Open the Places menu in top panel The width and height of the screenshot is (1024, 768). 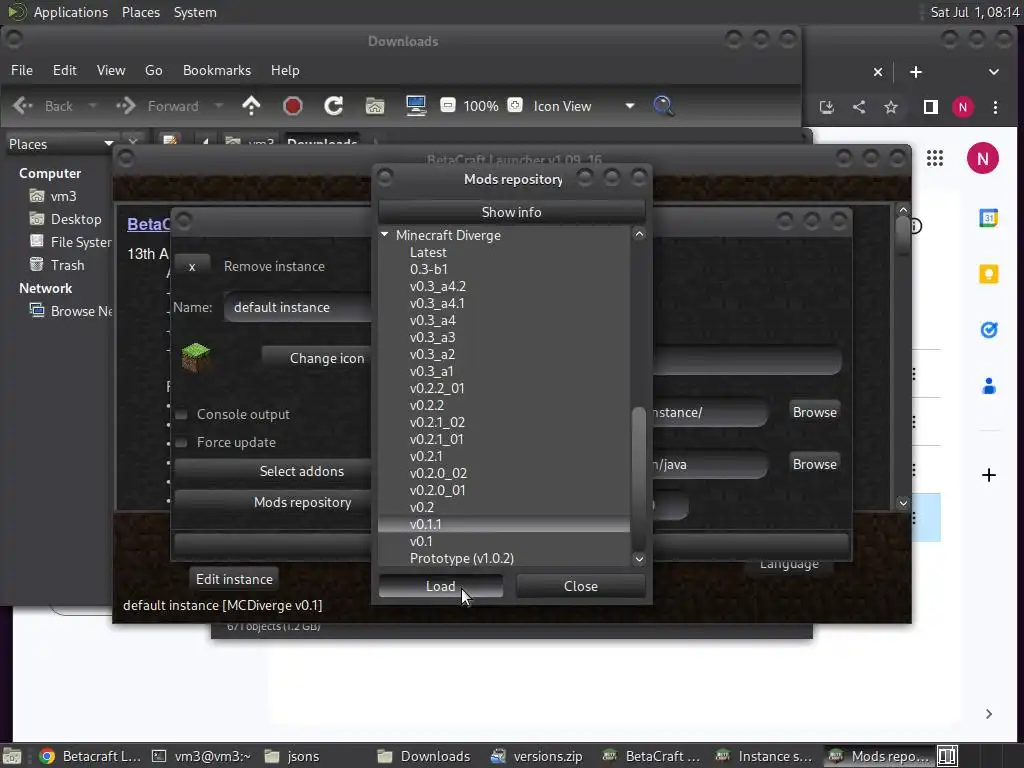141,12
